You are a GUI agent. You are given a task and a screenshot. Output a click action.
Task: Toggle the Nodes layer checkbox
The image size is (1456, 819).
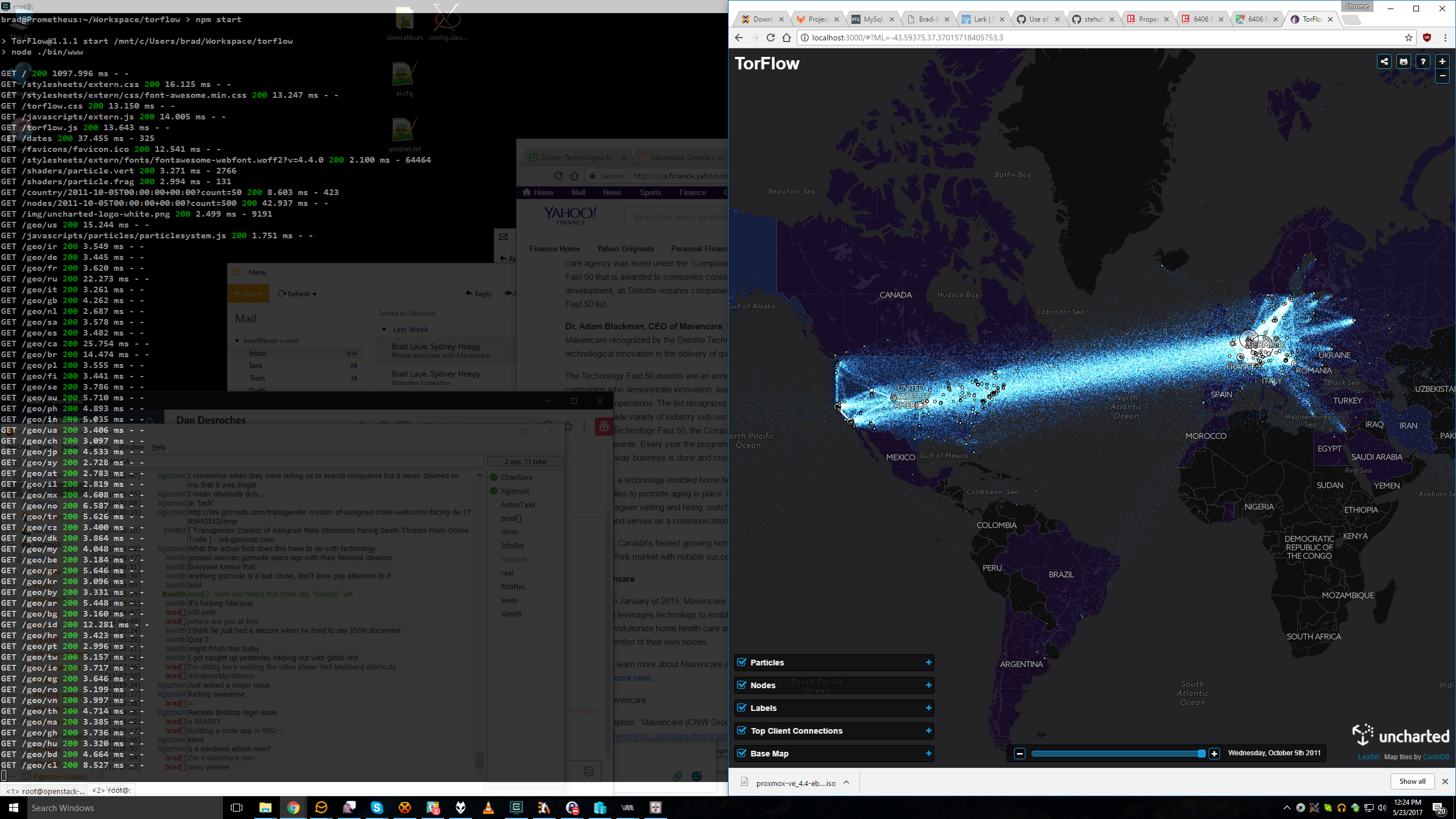tap(742, 685)
